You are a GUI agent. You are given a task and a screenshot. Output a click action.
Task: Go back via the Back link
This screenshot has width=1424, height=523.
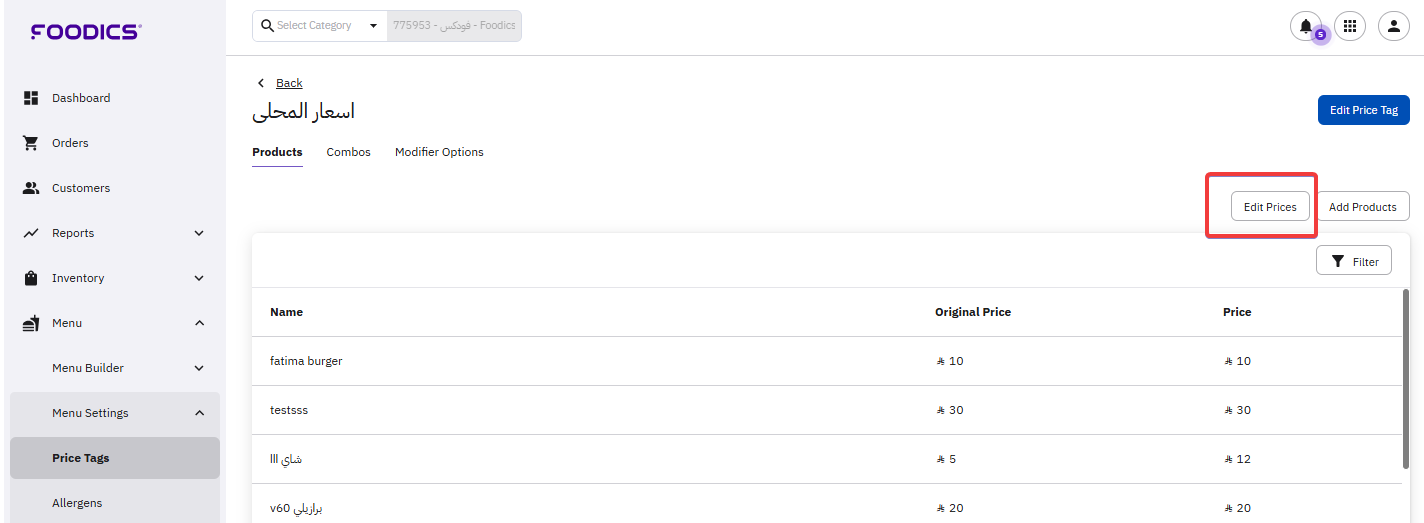(289, 83)
